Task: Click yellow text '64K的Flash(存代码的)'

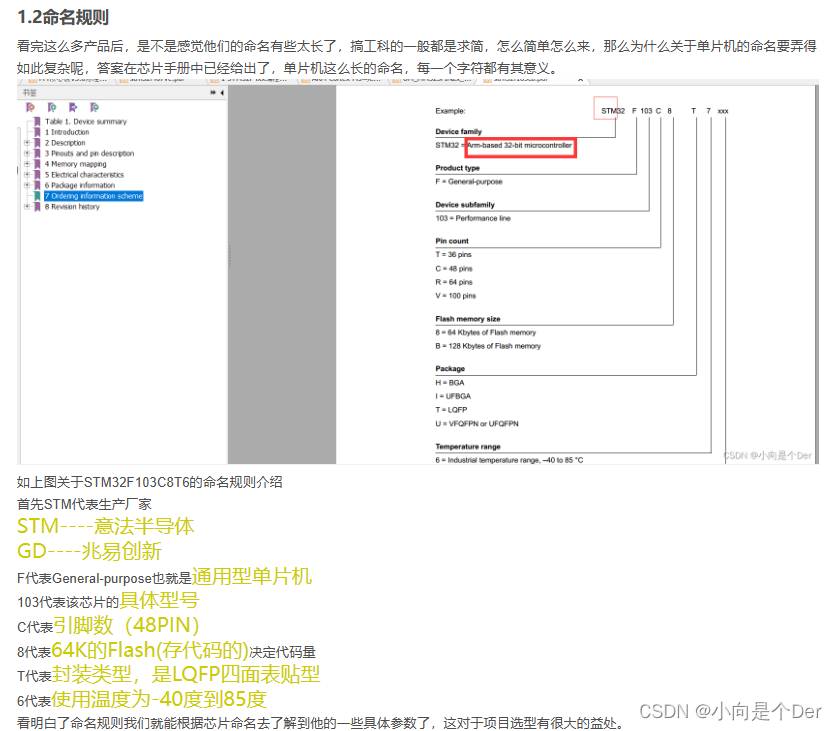Action: click(150, 650)
